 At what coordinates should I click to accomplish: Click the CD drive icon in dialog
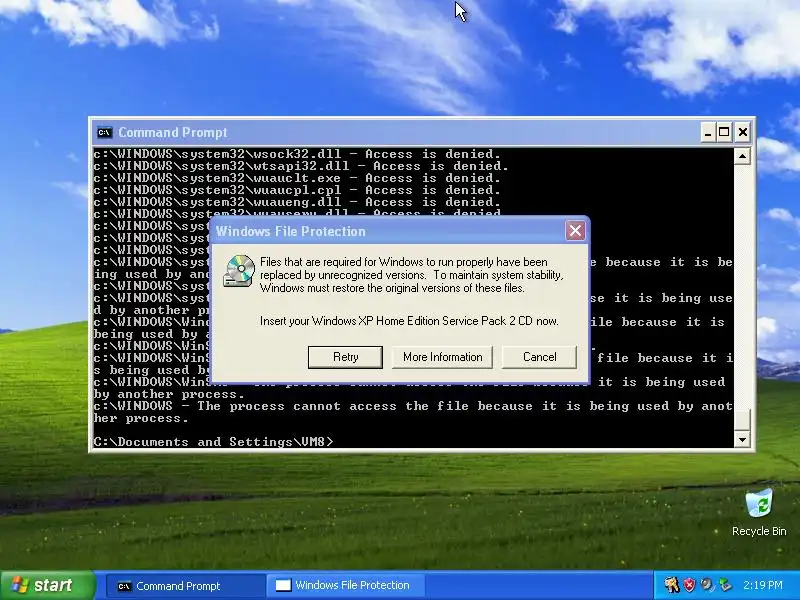coord(239,271)
